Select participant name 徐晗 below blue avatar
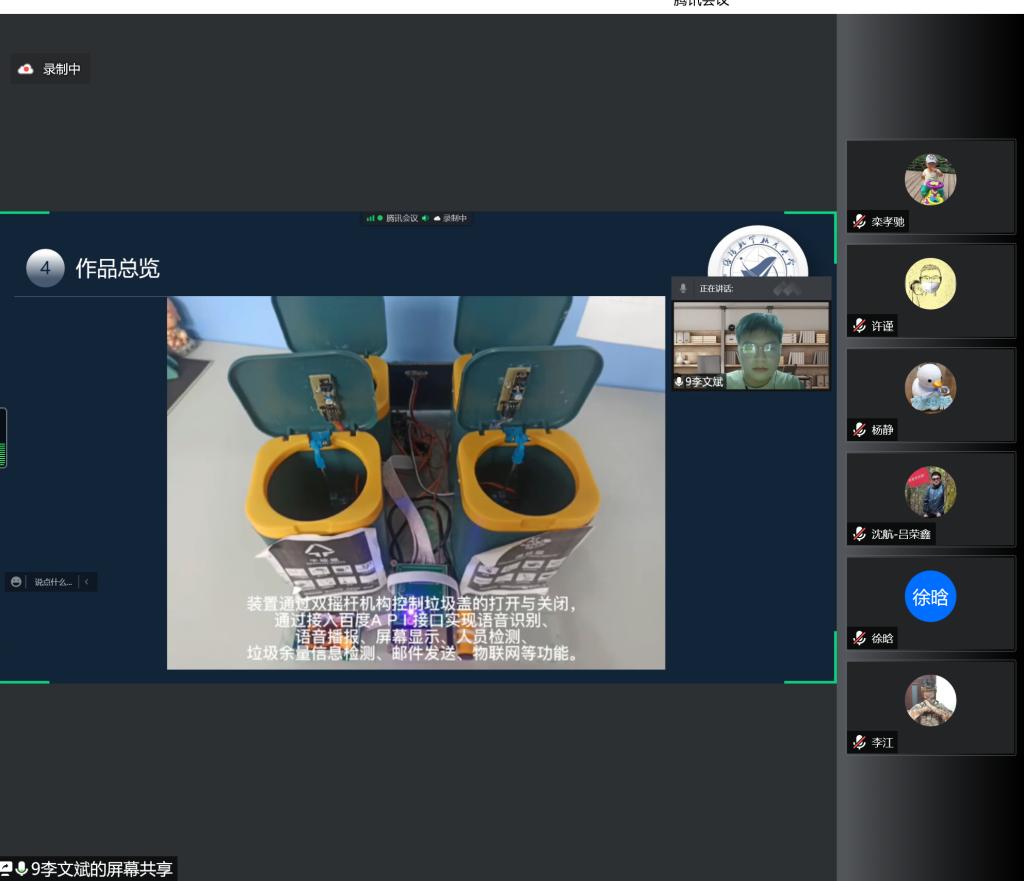The width and height of the screenshot is (1024, 881). tap(882, 638)
